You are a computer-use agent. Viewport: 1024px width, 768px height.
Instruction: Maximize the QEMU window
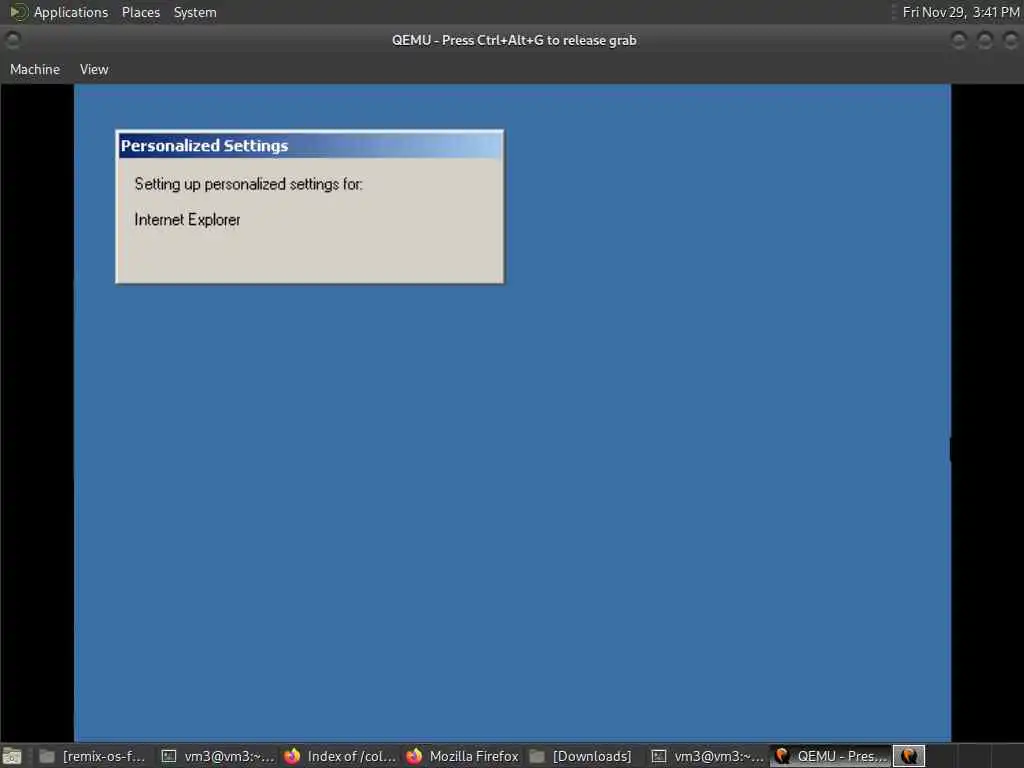click(x=984, y=40)
